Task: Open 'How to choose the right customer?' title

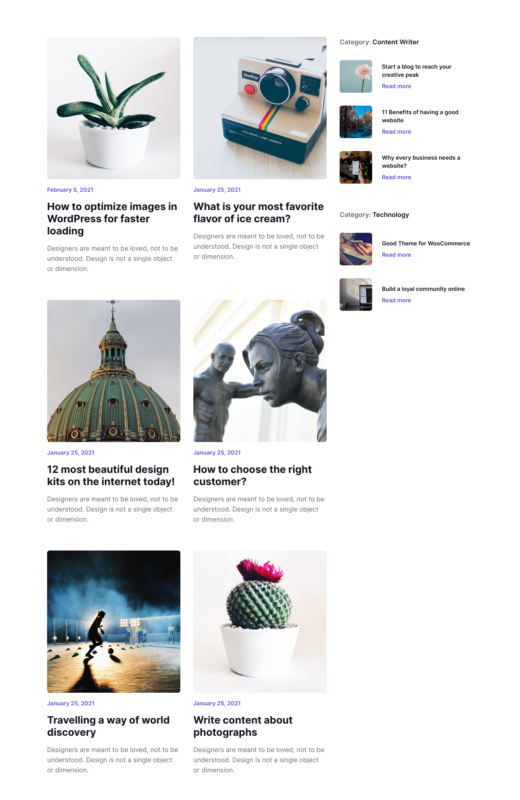Action: point(252,476)
